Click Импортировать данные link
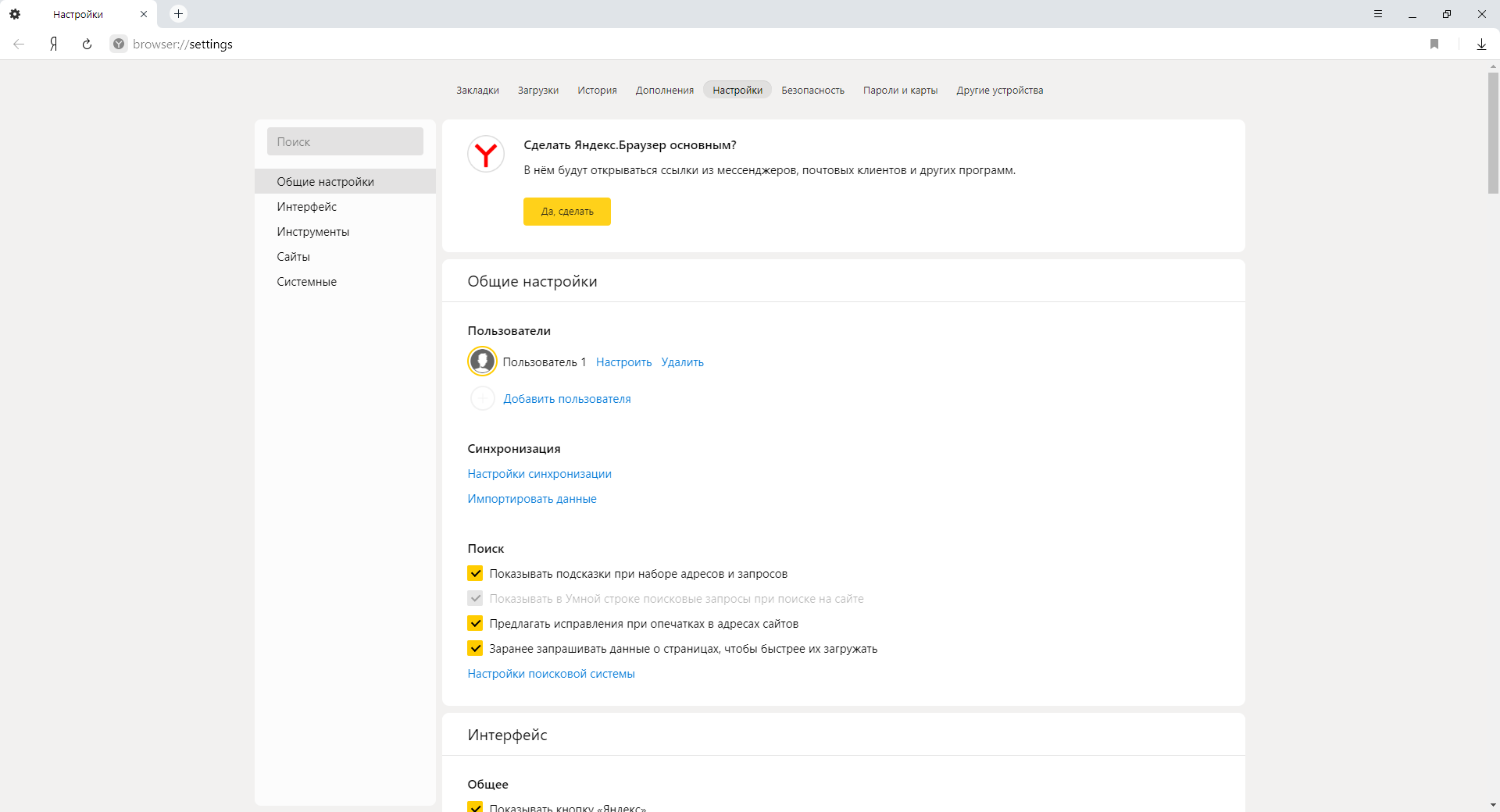Image resolution: width=1500 pixels, height=812 pixels. (532, 499)
